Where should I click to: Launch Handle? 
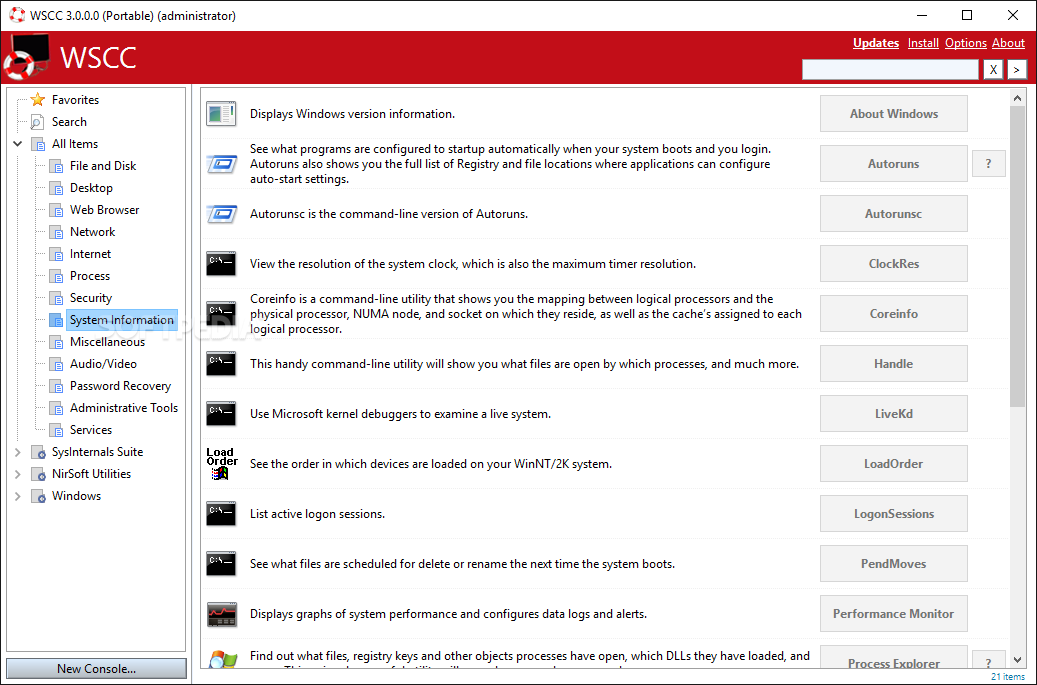(x=893, y=364)
